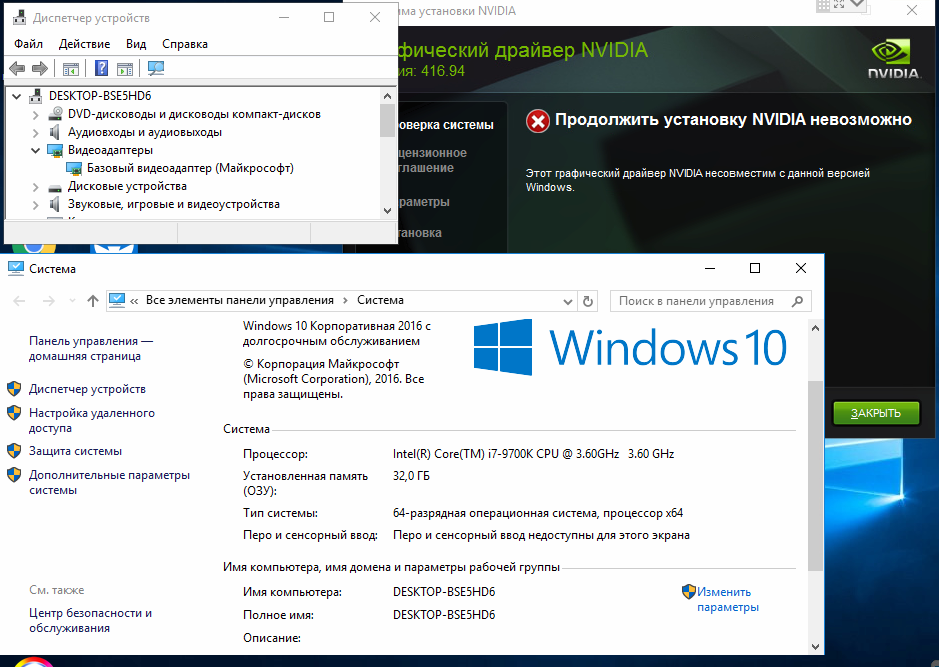Click Система window scrollbar up arrow
Image resolution: width=939 pixels, height=667 pixels.
tap(815, 328)
